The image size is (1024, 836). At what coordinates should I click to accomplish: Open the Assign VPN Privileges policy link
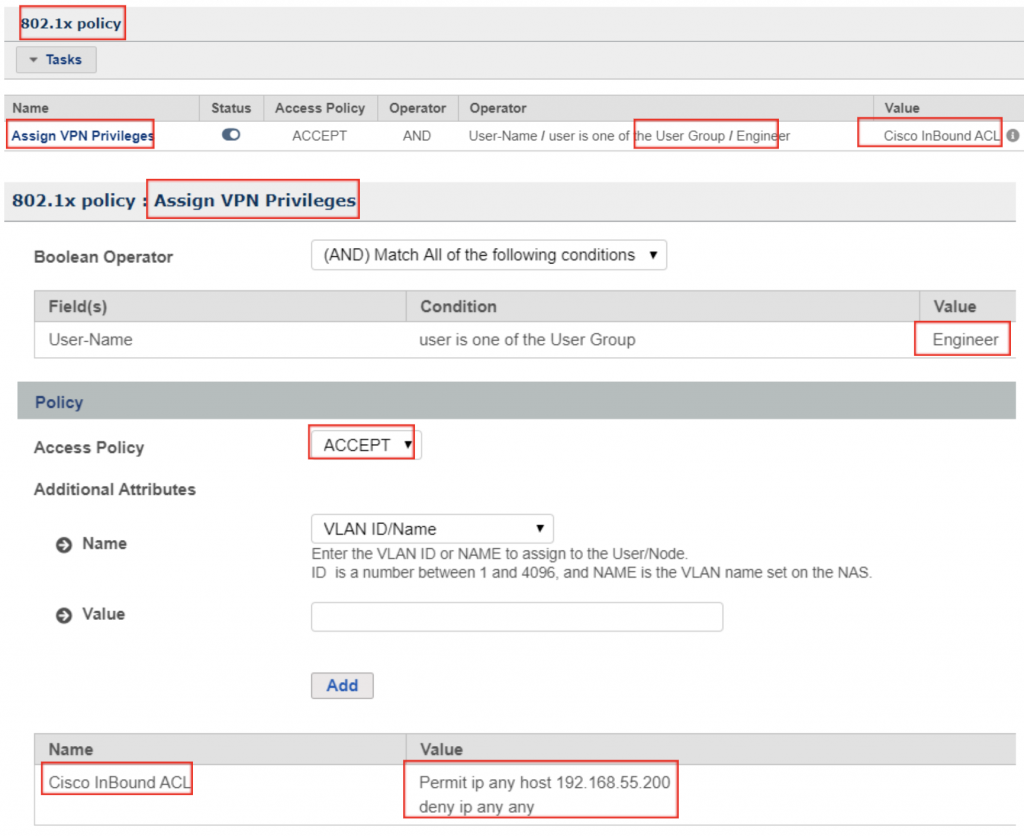(82, 136)
